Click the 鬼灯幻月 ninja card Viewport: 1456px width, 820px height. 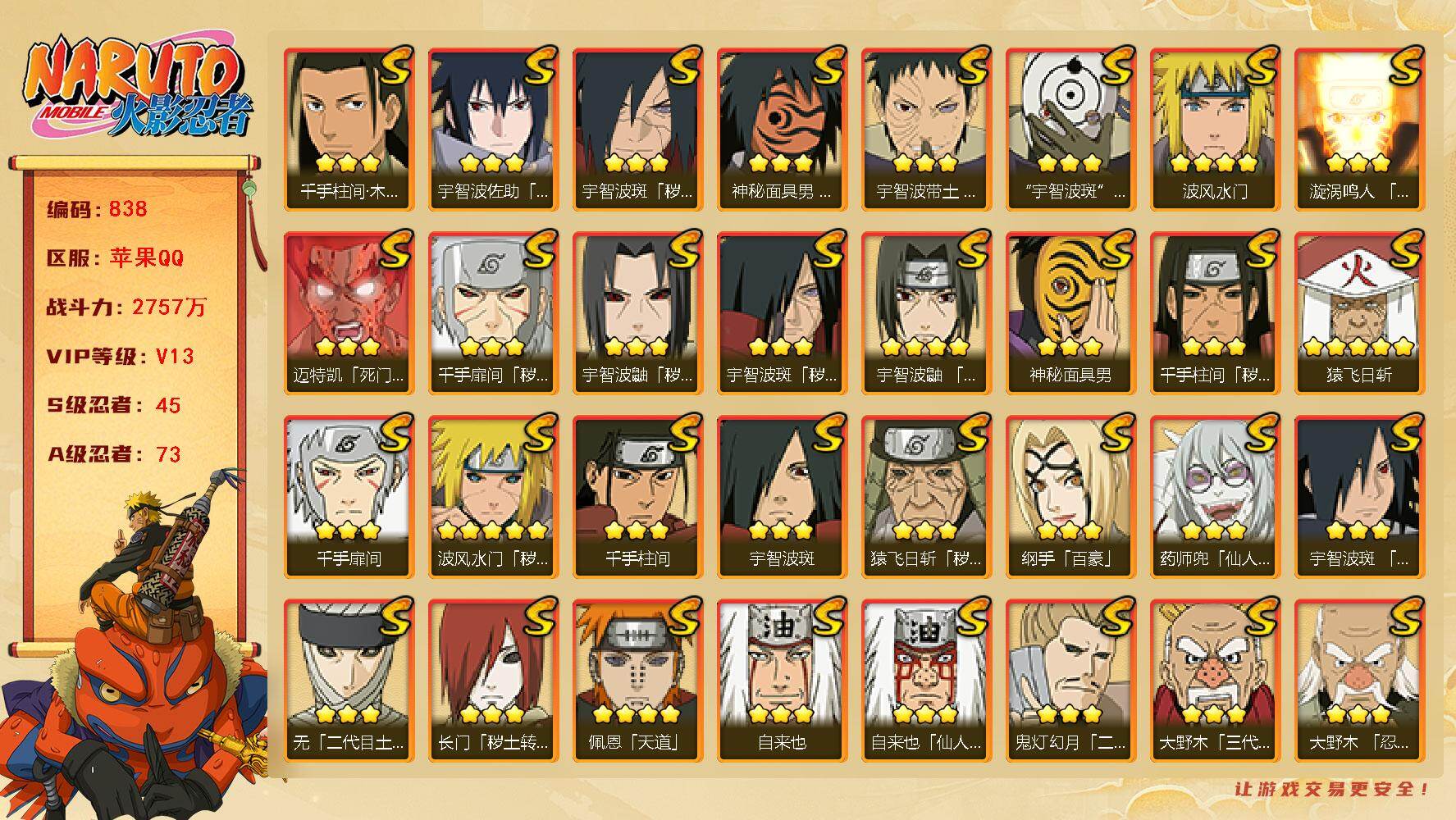tap(1070, 681)
